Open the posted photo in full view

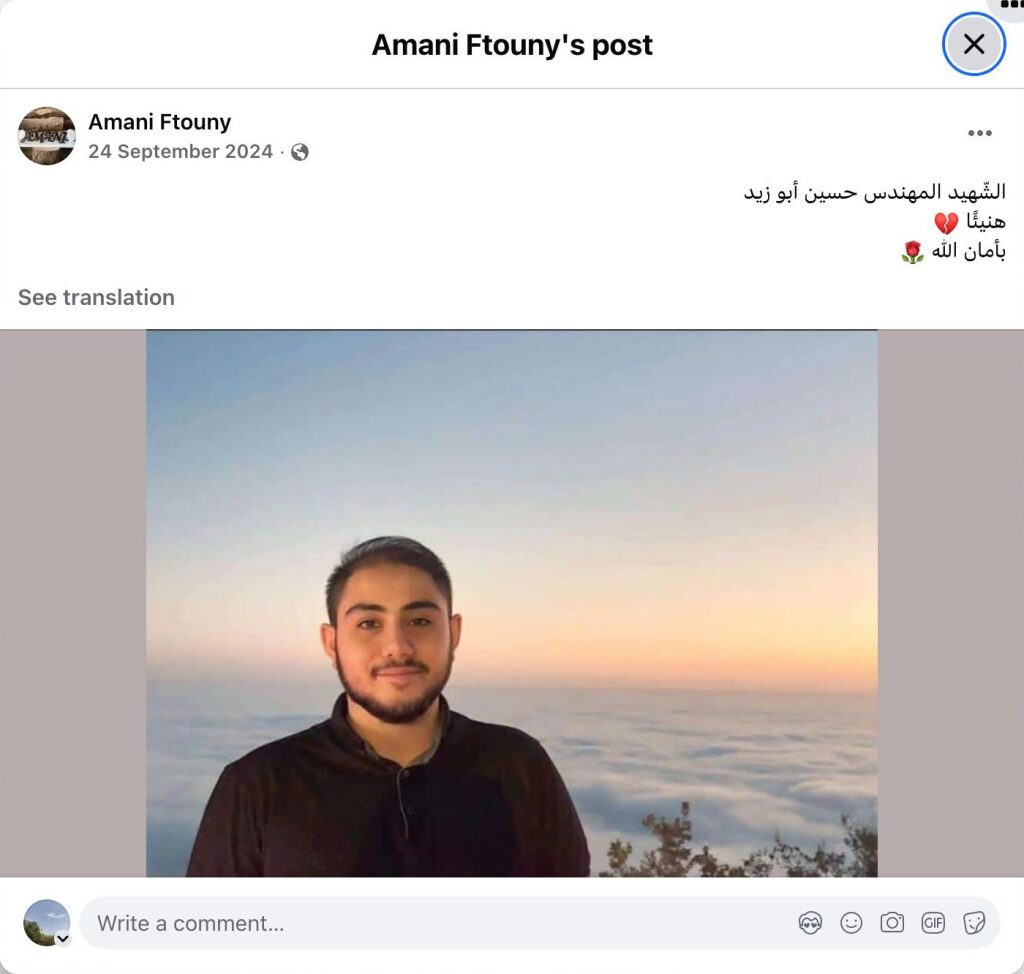(511, 604)
